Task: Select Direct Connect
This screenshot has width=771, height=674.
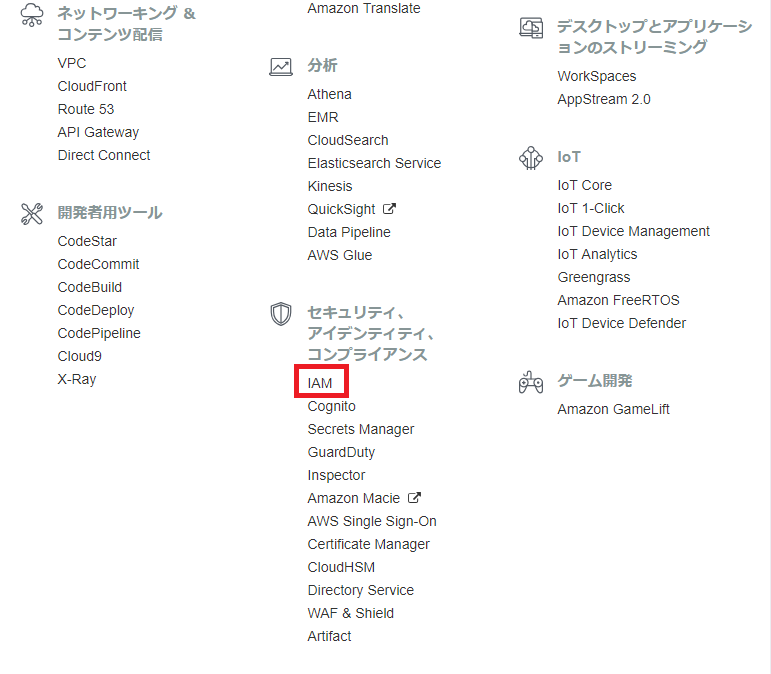Action: [x=104, y=155]
